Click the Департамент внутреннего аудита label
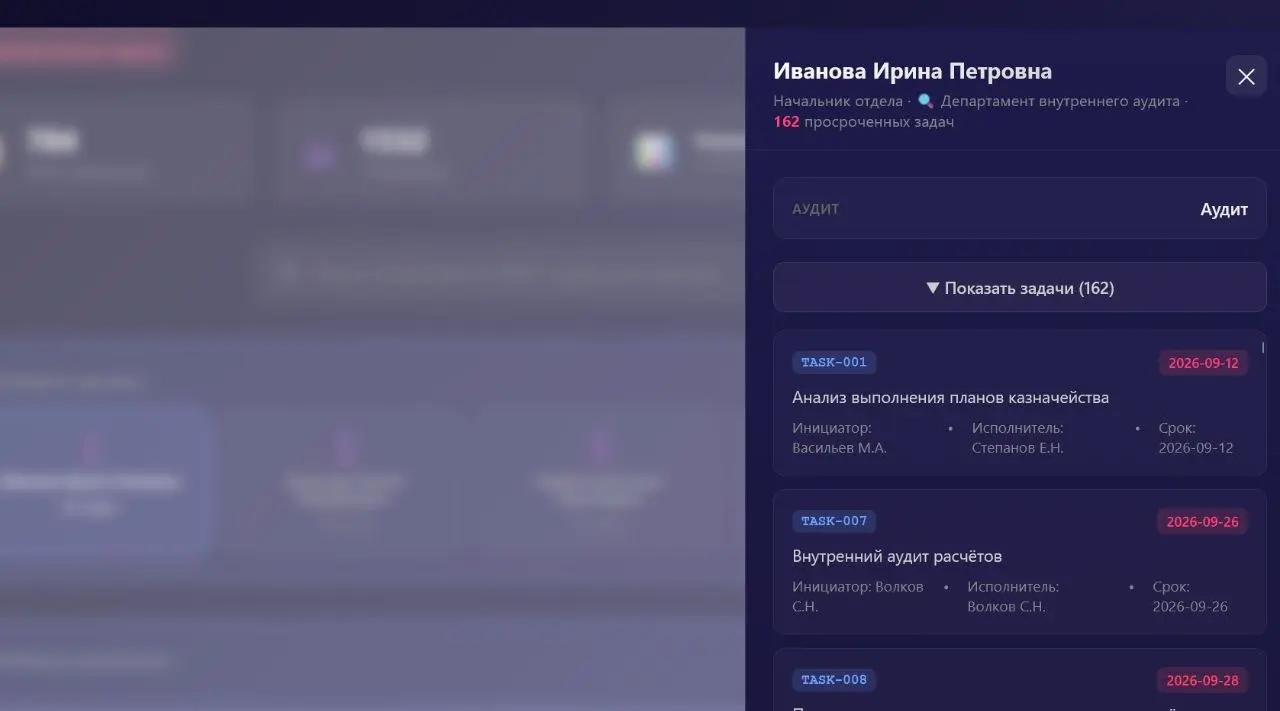 click(1060, 101)
